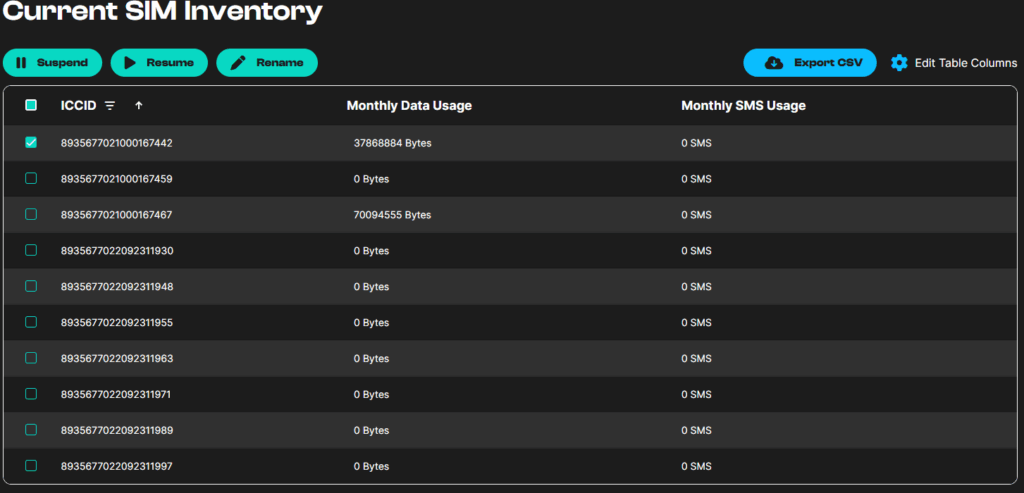Click the 70094555 Bytes data usage cell

tap(392, 214)
